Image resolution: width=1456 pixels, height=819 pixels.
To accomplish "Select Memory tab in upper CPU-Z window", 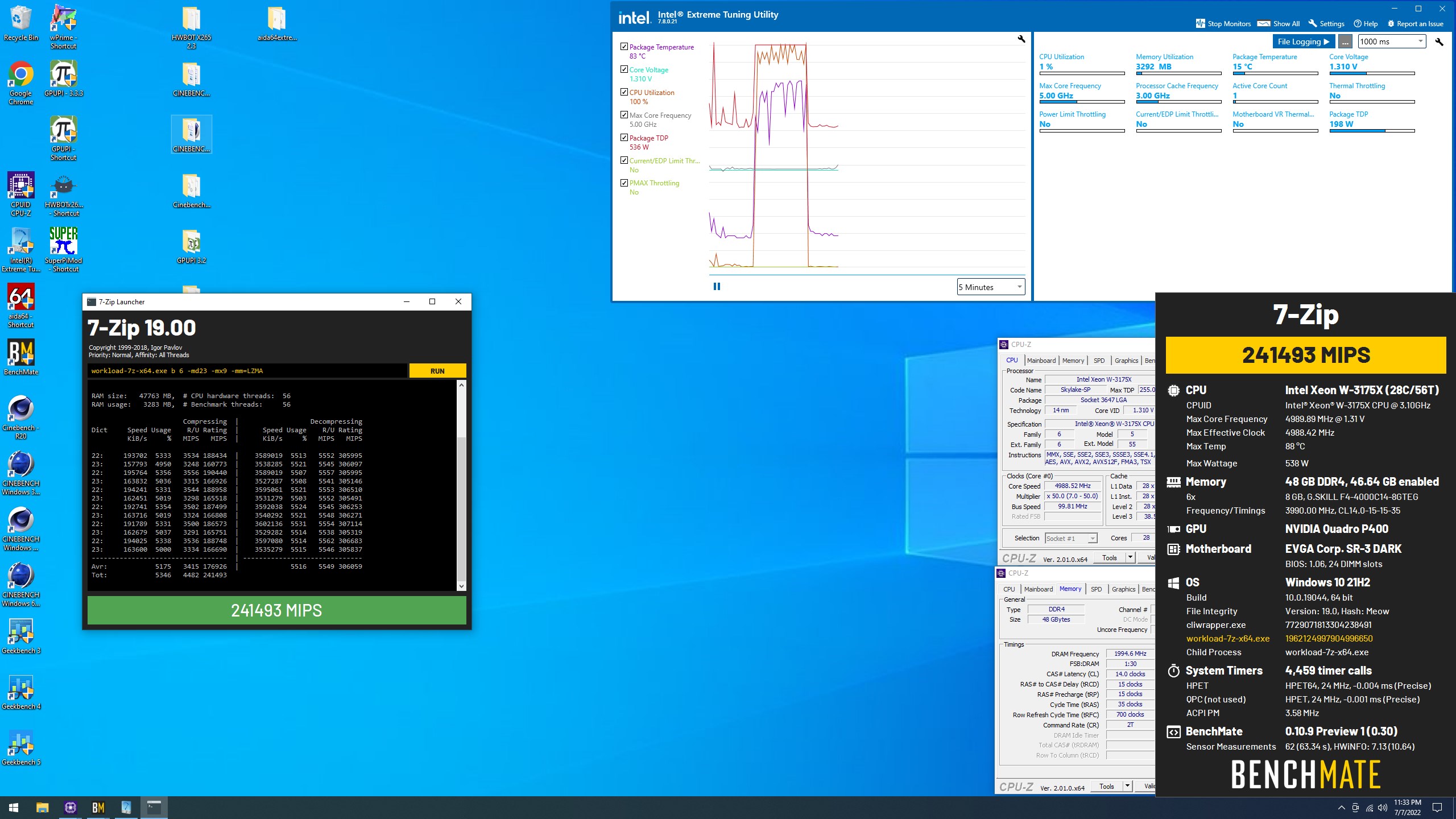I will [x=1073, y=361].
